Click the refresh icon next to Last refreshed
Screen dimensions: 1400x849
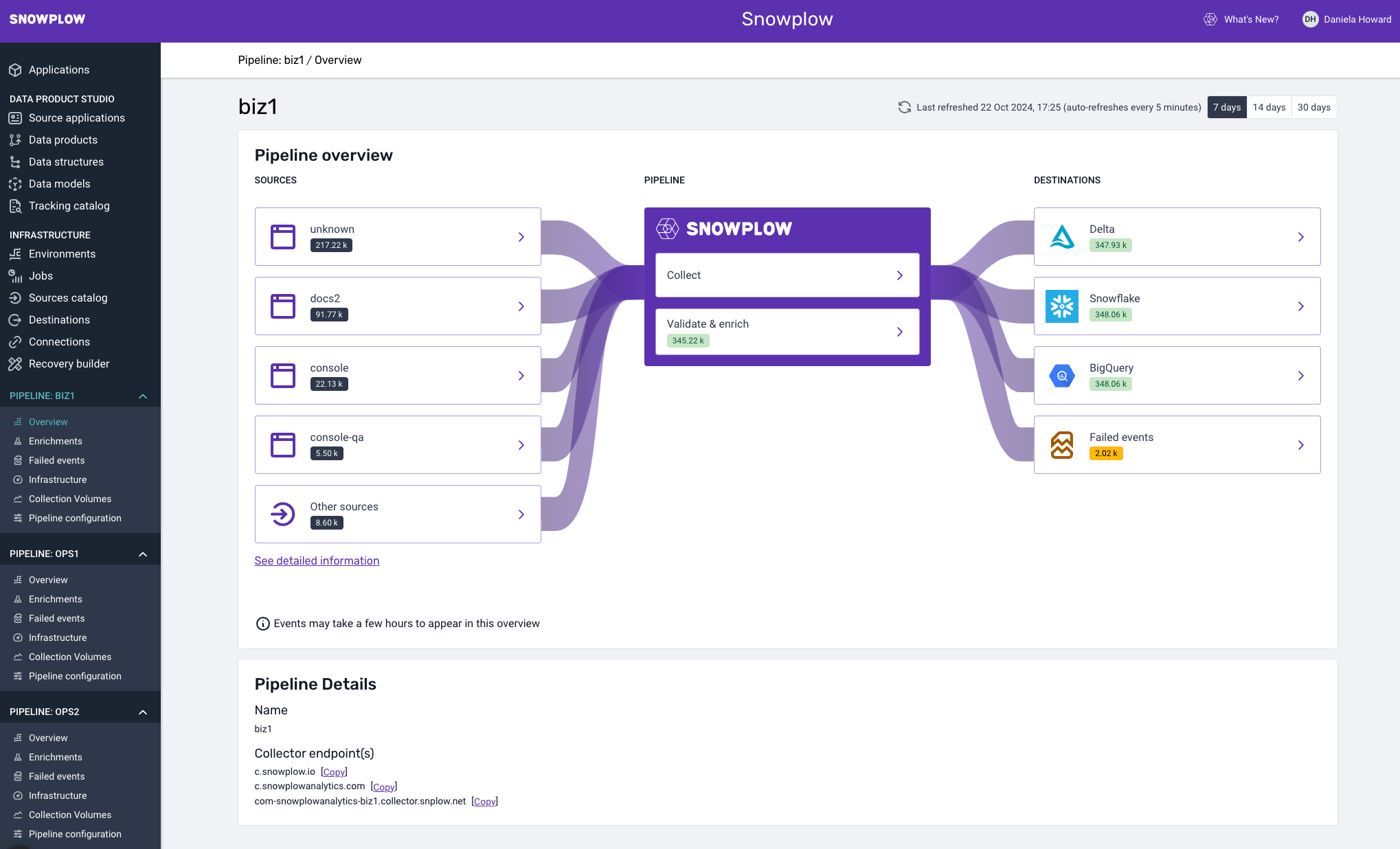(904, 107)
